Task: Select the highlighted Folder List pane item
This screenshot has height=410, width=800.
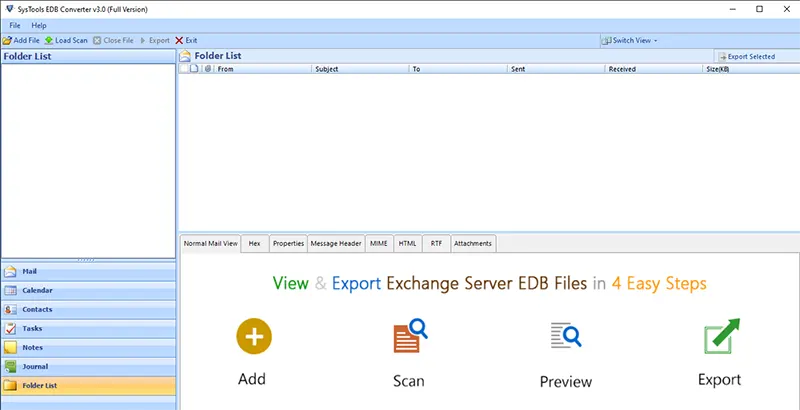Action: [x=88, y=386]
